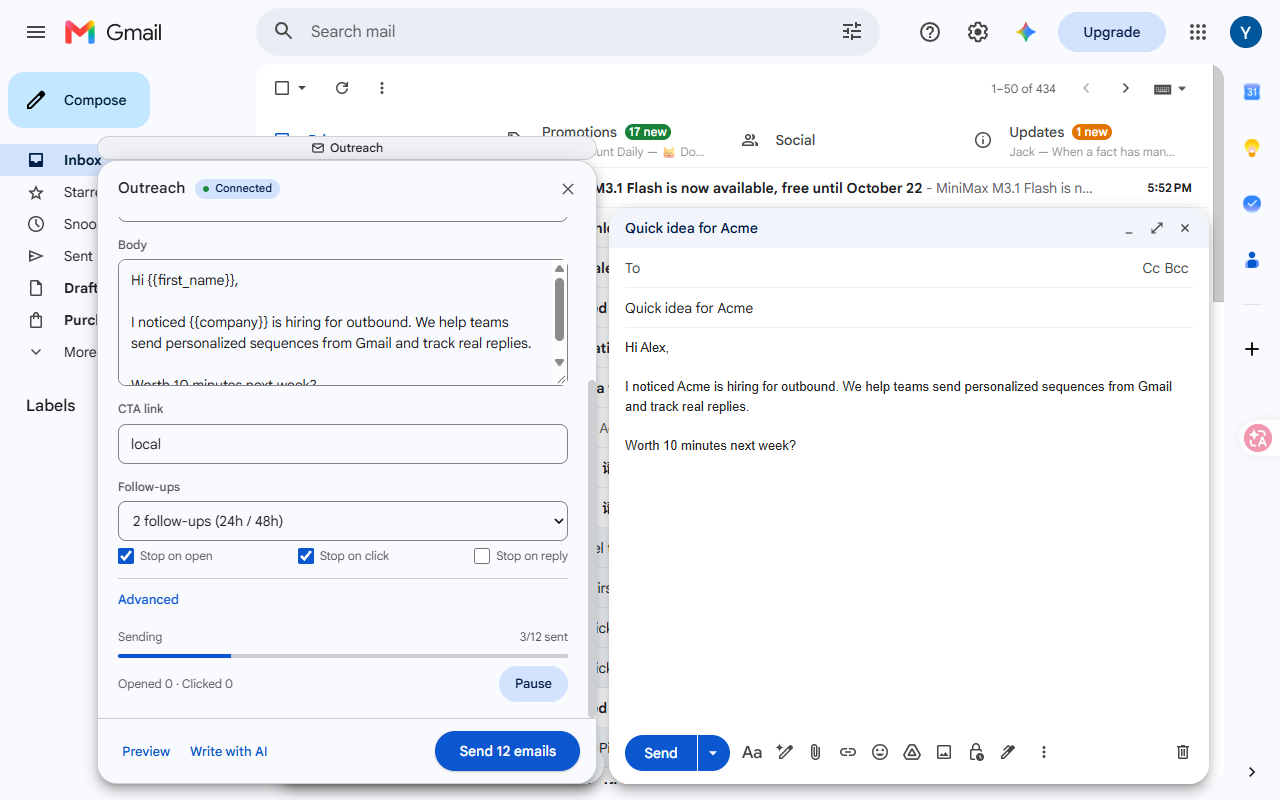The height and width of the screenshot is (800, 1280).
Task: Insert photo in compose window
Action: [x=944, y=752]
